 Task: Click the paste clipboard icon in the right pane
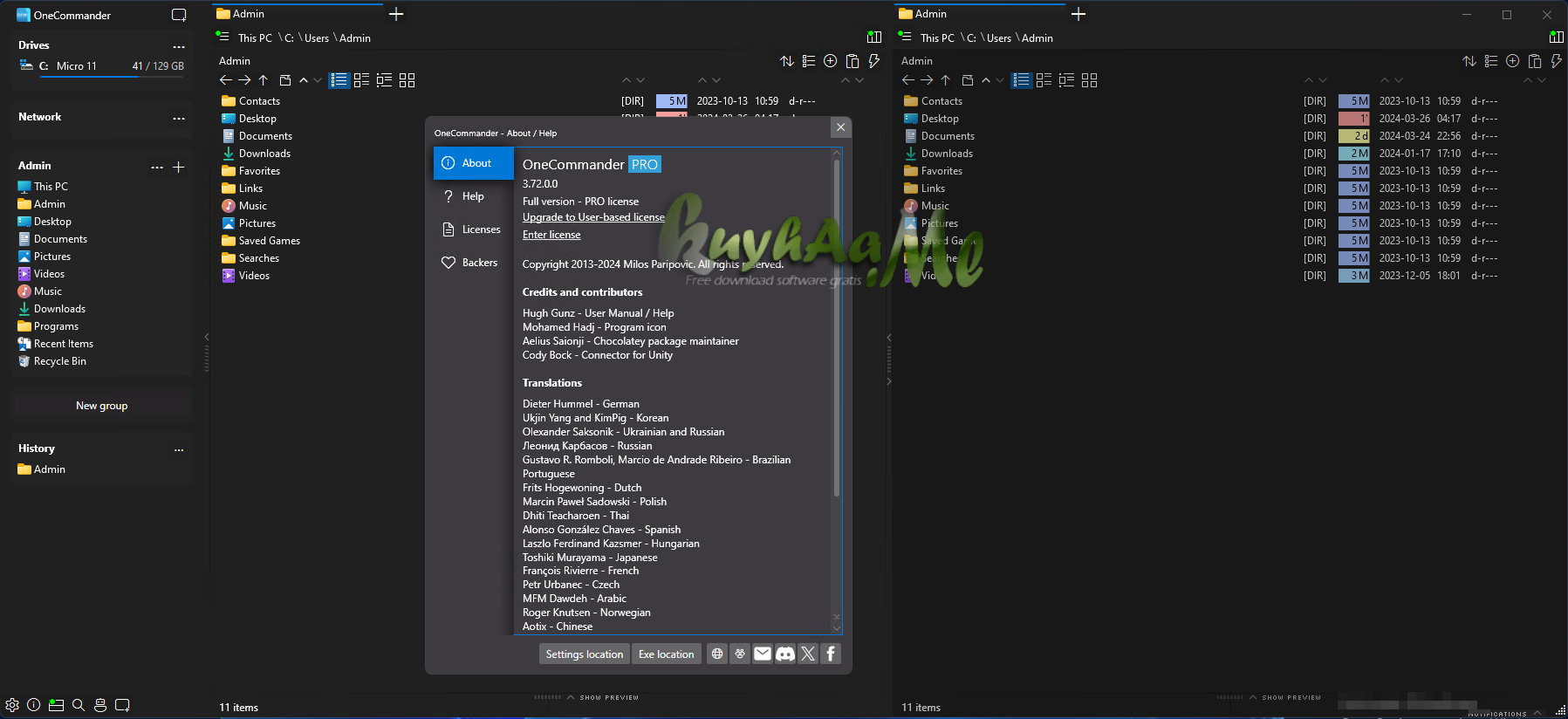click(x=1535, y=61)
